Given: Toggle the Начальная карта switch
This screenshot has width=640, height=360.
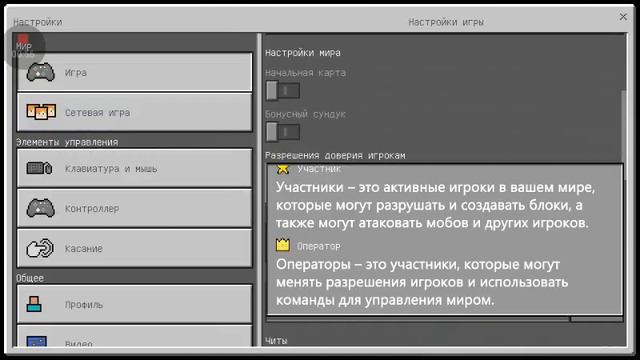Looking at the screenshot, I should pos(283,91).
